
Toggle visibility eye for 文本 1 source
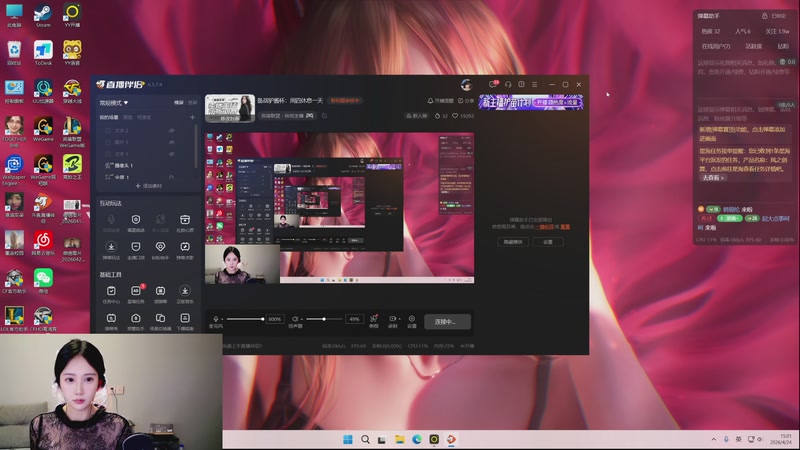[x=172, y=154]
